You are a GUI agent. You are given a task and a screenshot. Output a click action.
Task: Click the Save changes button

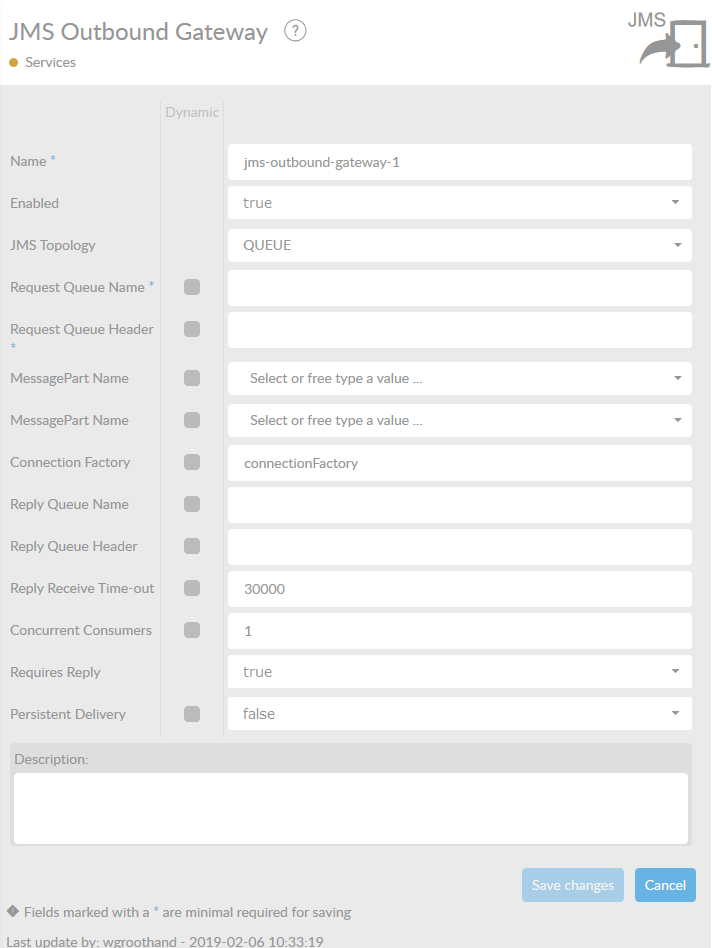572,885
